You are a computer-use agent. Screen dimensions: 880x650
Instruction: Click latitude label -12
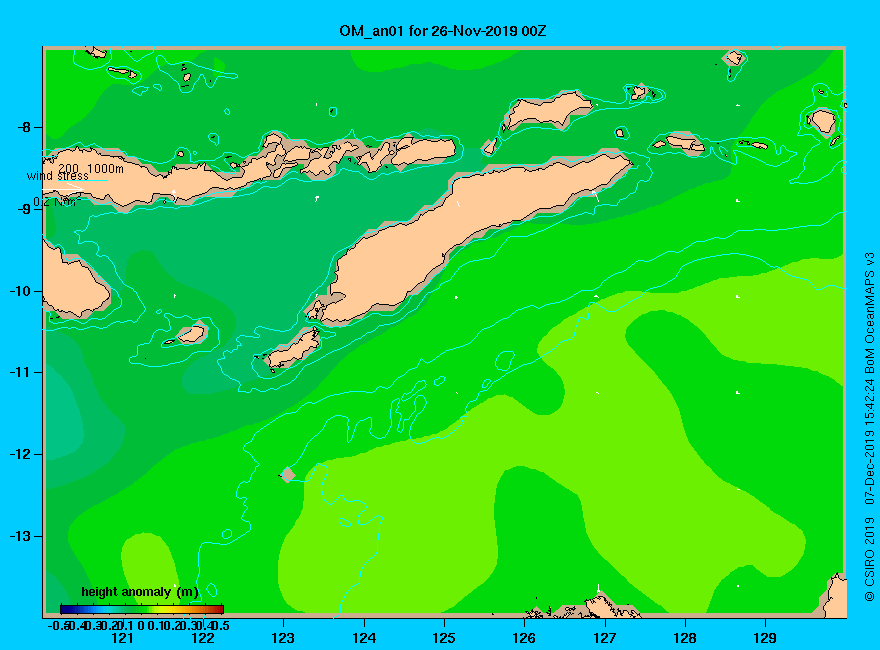(x=21, y=455)
